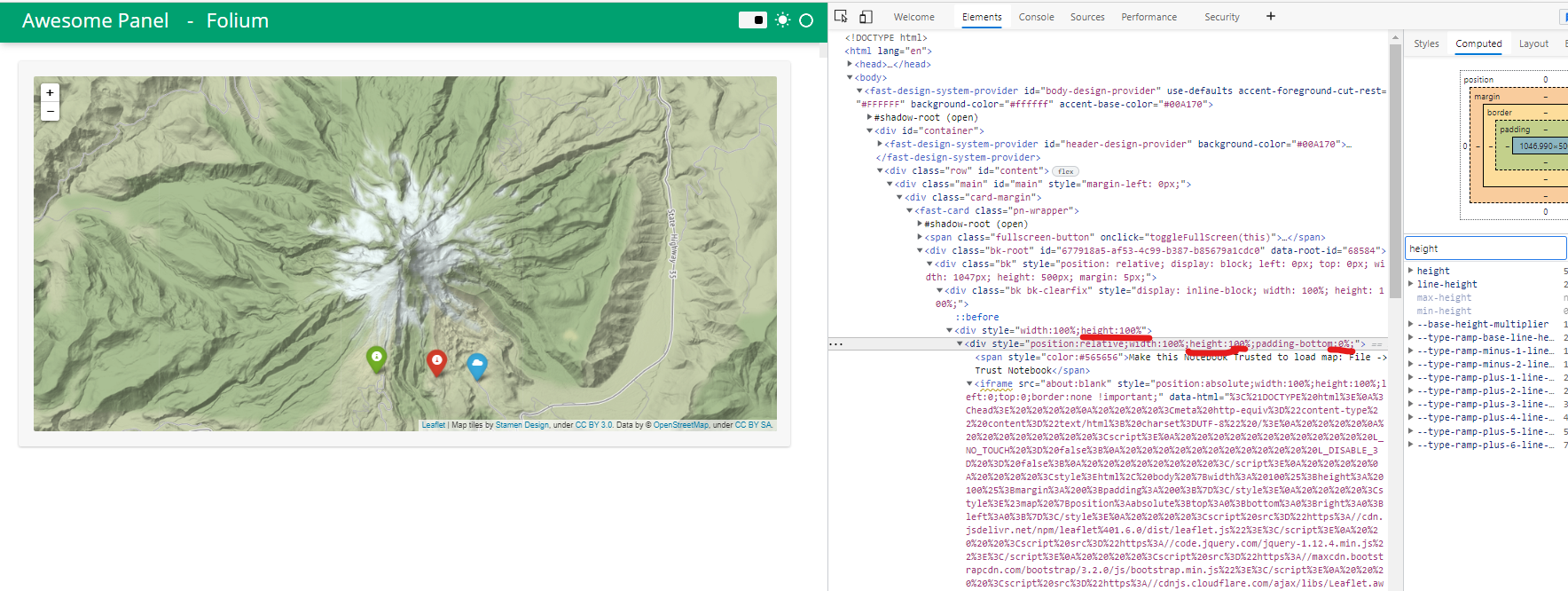Collapse the body element node

pyautogui.click(x=850, y=77)
